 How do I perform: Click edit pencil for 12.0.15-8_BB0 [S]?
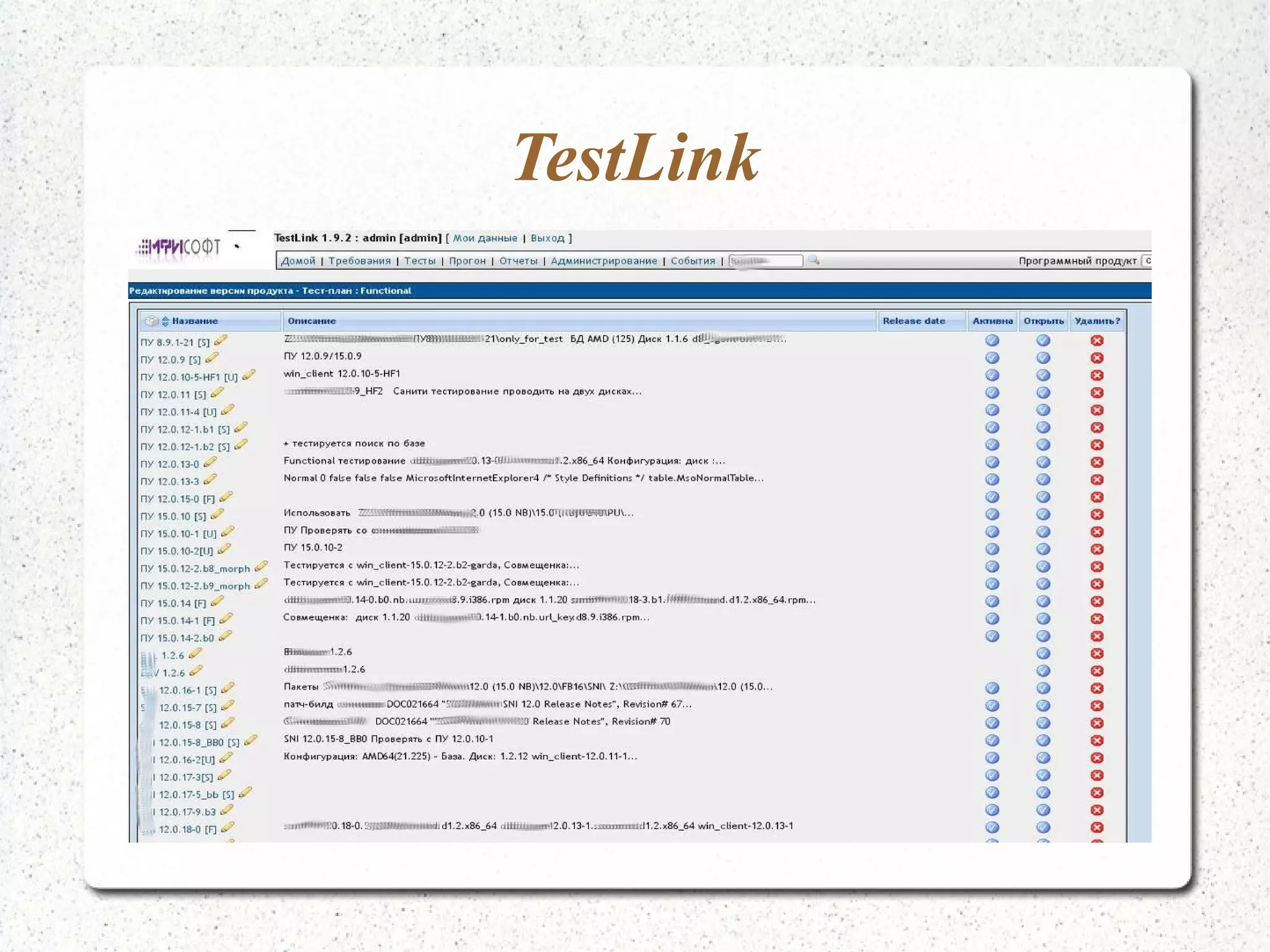coord(251,741)
